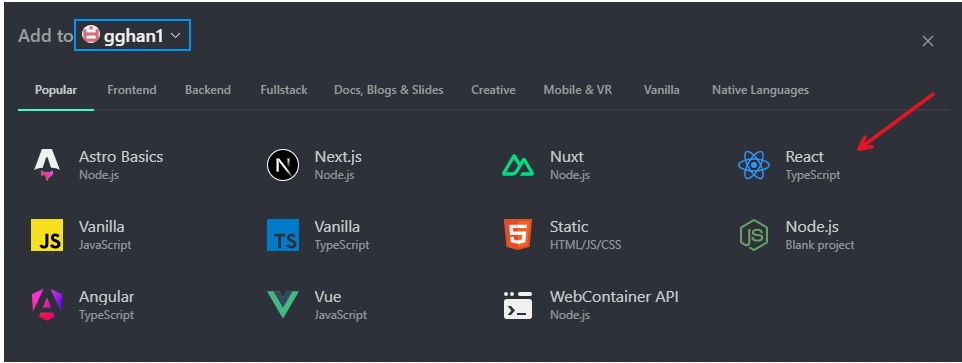Pick the Nuxt green mountain icon
This screenshot has height=363, width=962.
tap(518, 166)
